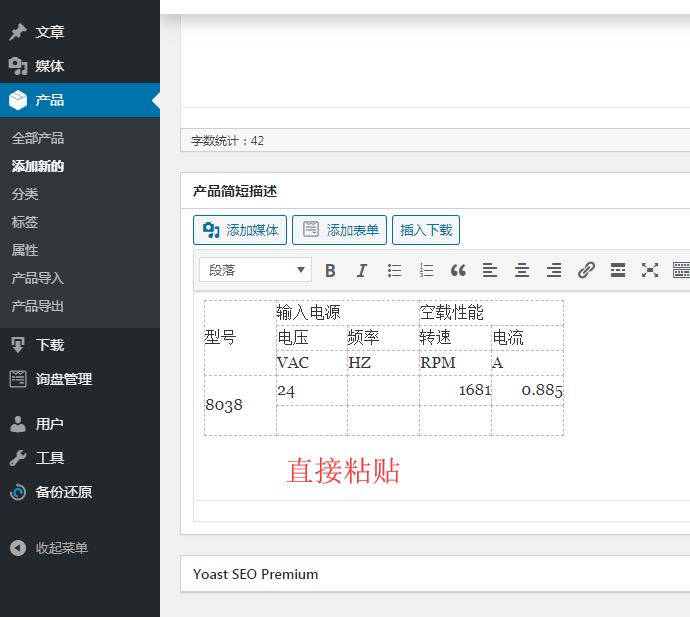Click the media icon beside 媒体
Image resolution: width=690 pixels, height=617 pixels.
click(18, 66)
